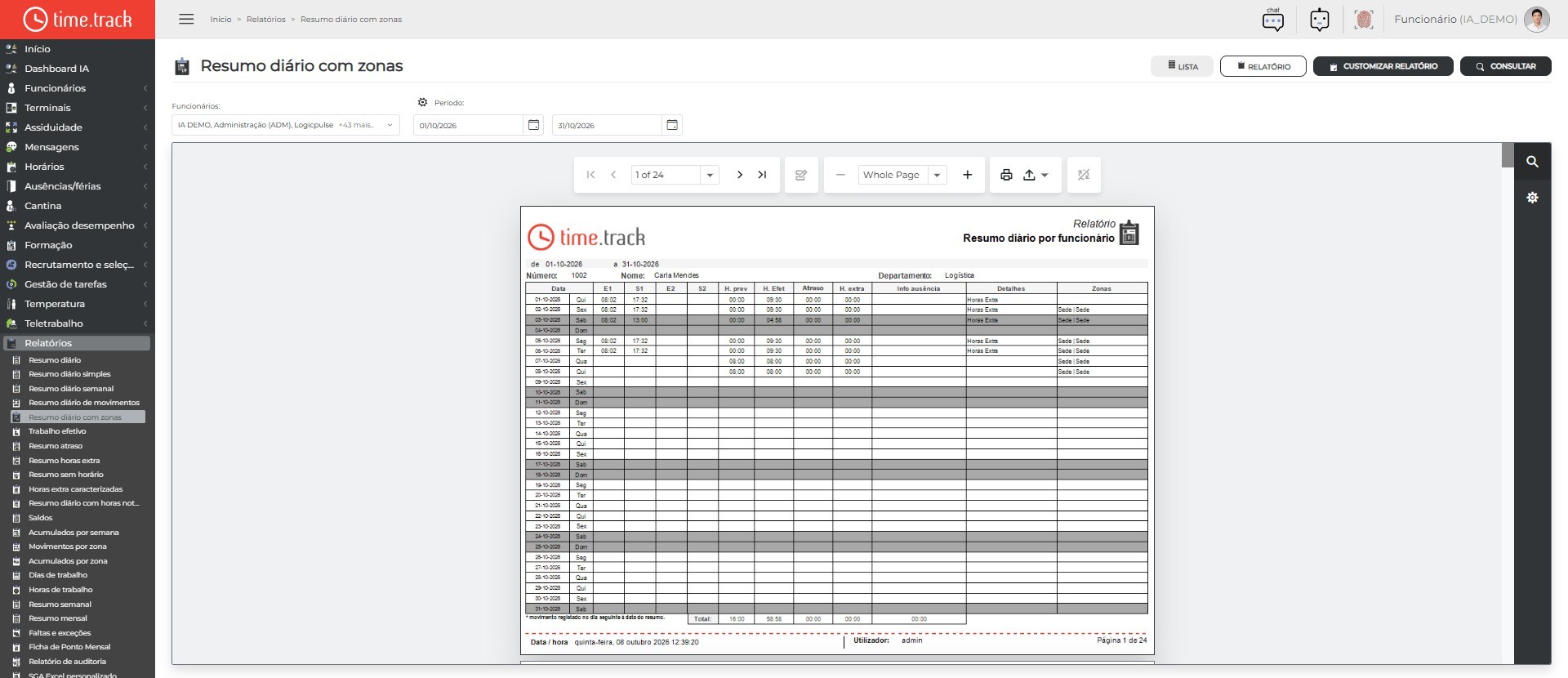Collapse the Relatórios sidebar section
The height and width of the screenshot is (678, 1568).
click(76, 343)
